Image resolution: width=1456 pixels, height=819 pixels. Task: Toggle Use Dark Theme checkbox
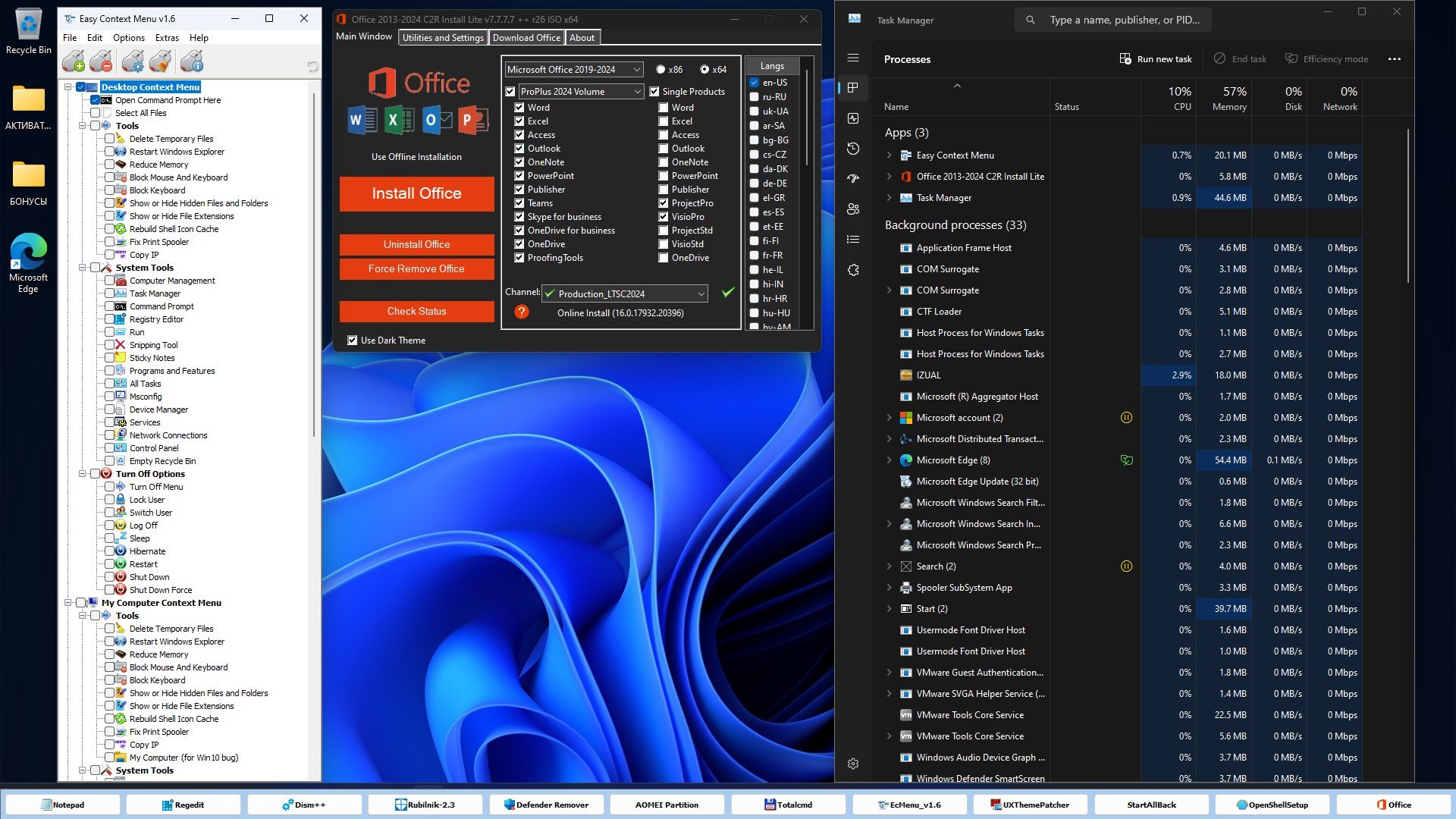tap(353, 340)
